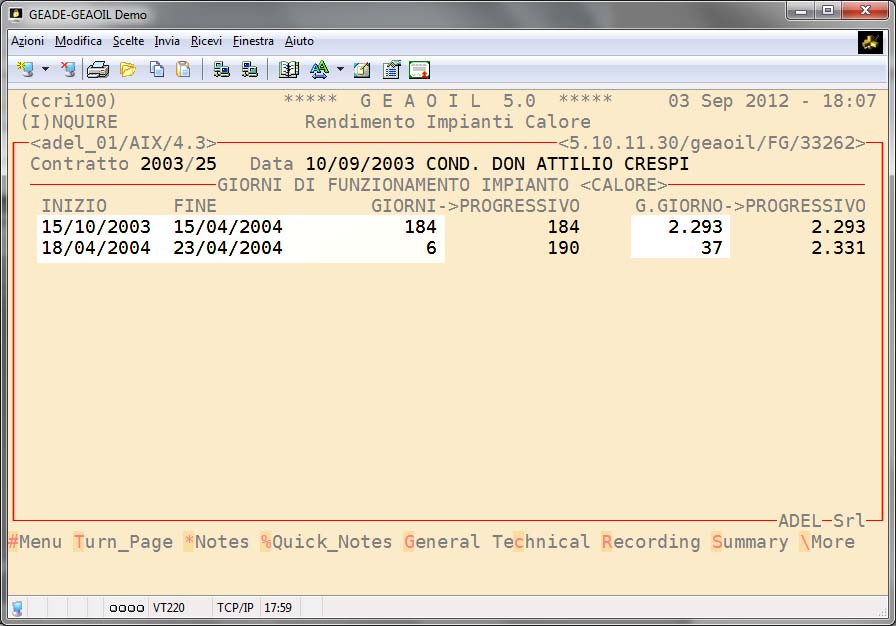Click the checklist properties toolbar icon

391,70
